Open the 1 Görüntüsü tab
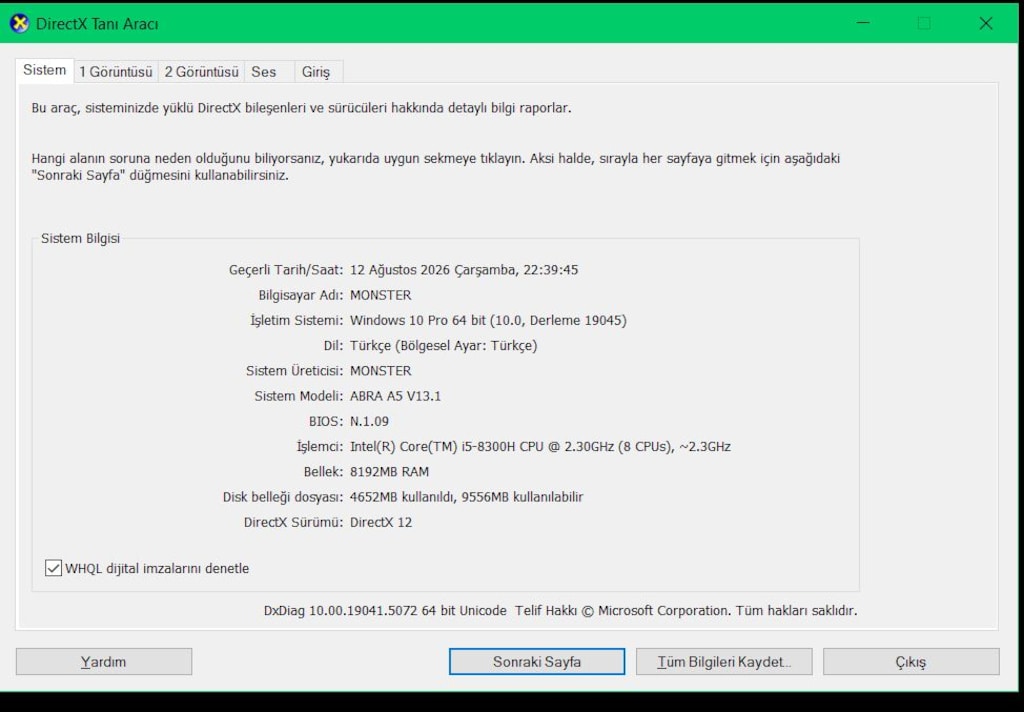The image size is (1024, 712). coord(116,72)
